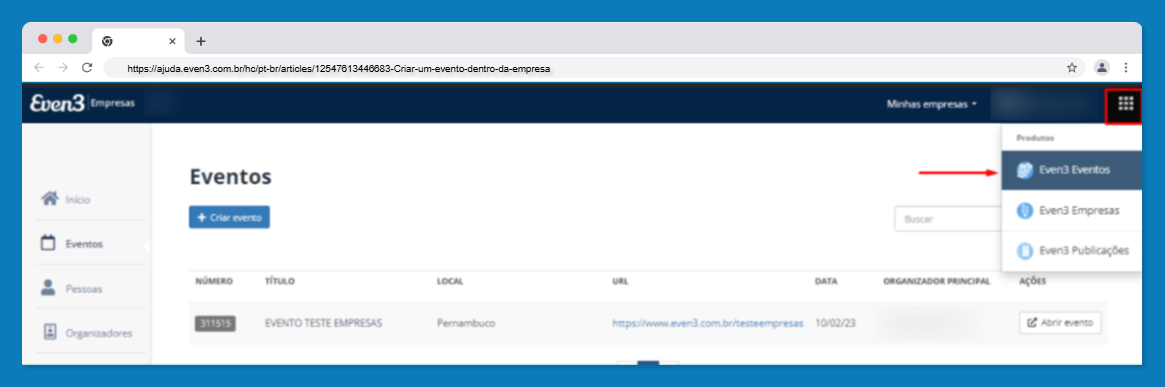Image resolution: width=1165 pixels, height=387 pixels.
Task: Click the Criar evento button
Action: (x=230, y=217)
